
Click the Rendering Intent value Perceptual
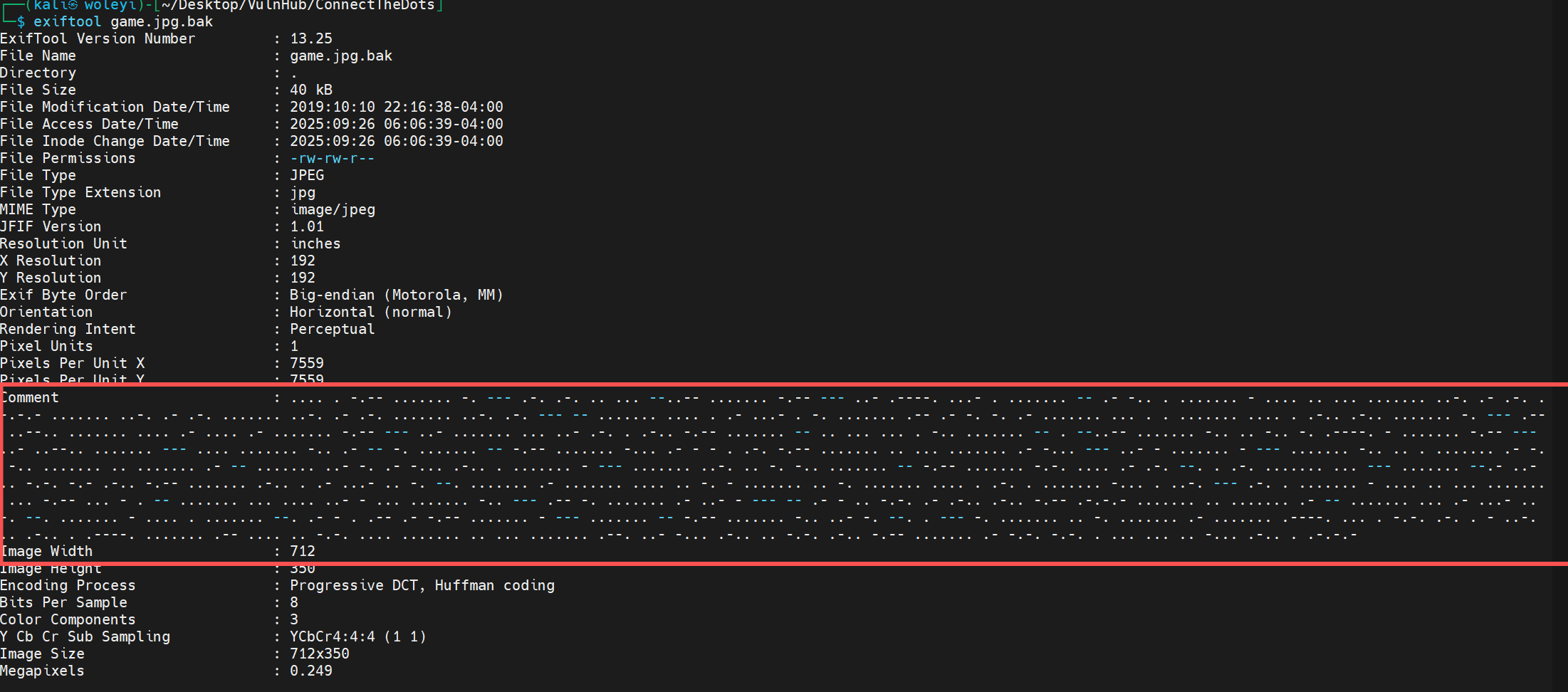332,329
